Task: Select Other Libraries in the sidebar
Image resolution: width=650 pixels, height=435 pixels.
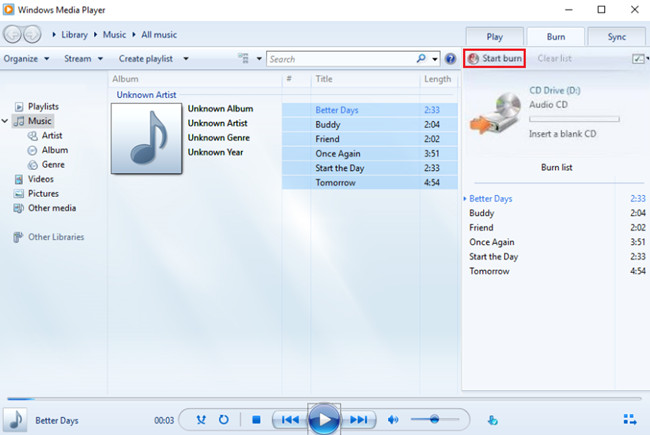Action: 55,237
